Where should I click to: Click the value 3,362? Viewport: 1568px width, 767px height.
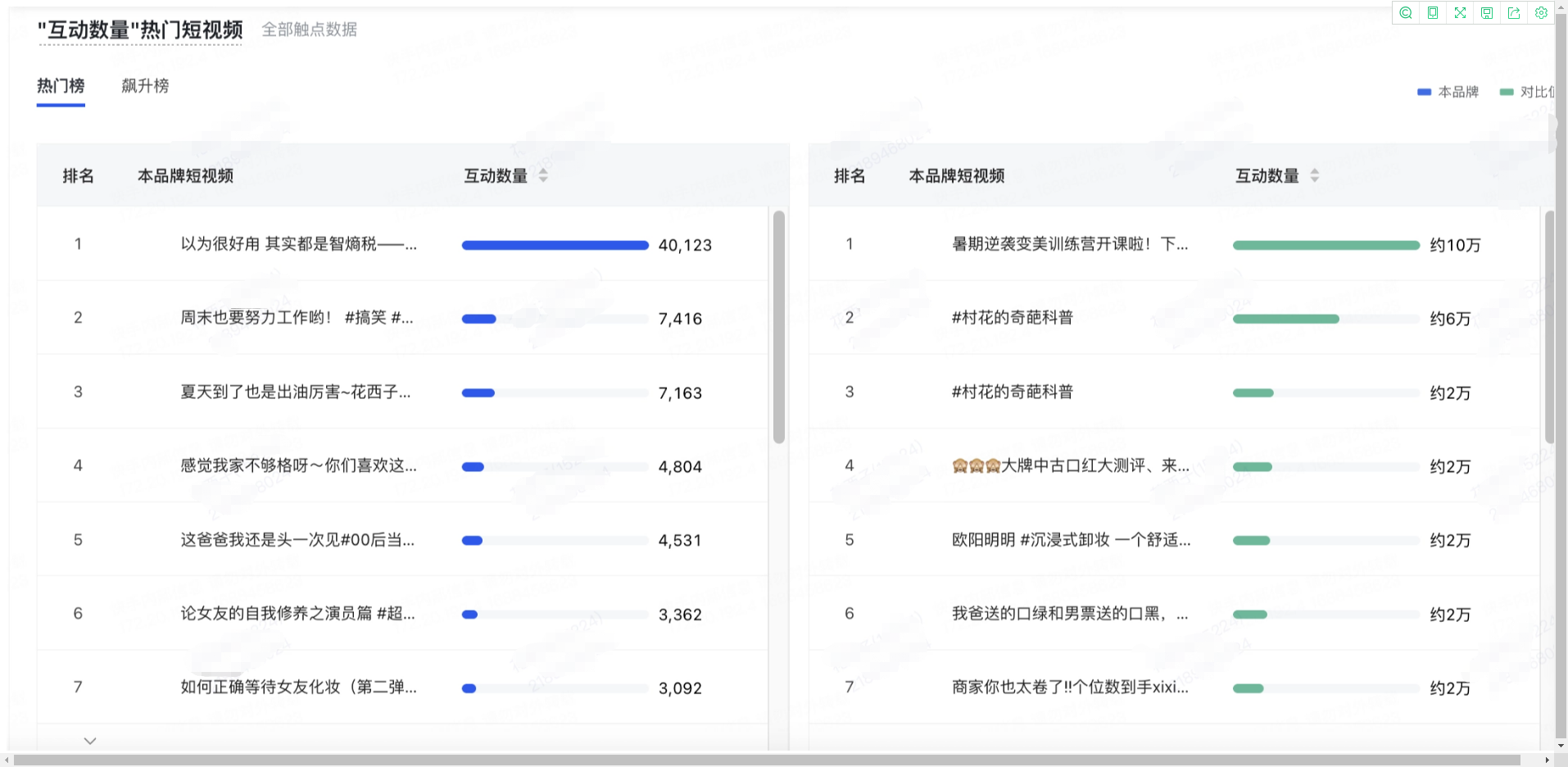[680, 615]
